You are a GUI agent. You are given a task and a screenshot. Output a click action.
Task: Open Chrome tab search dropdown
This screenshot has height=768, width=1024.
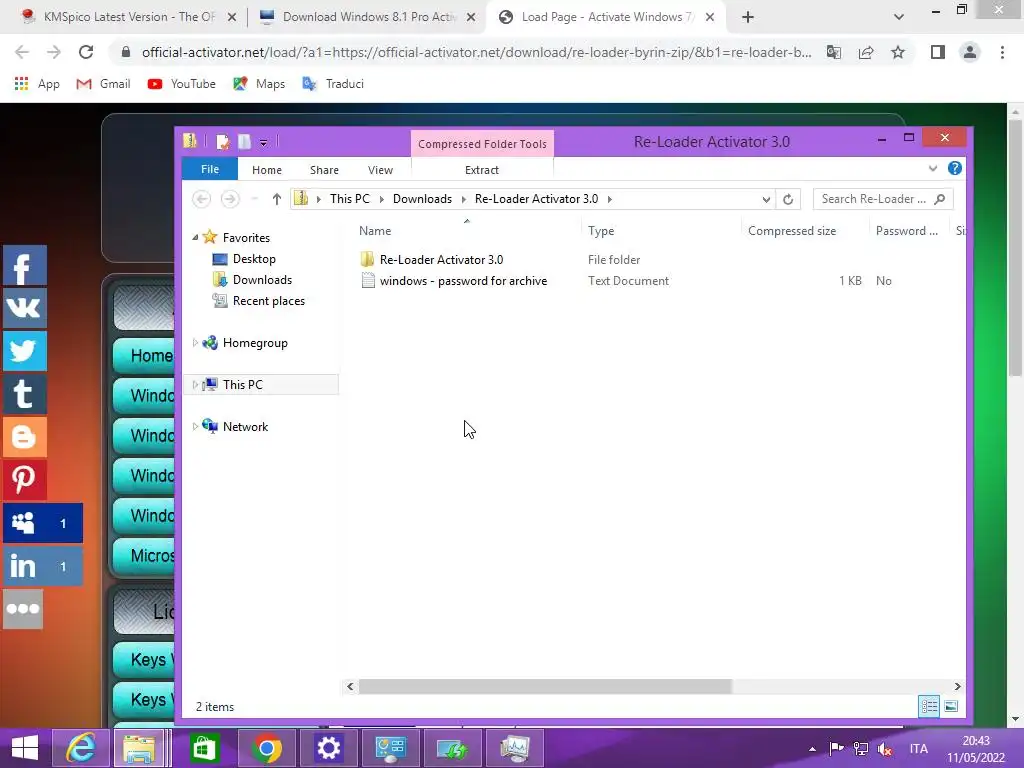[x=899, y=17]
